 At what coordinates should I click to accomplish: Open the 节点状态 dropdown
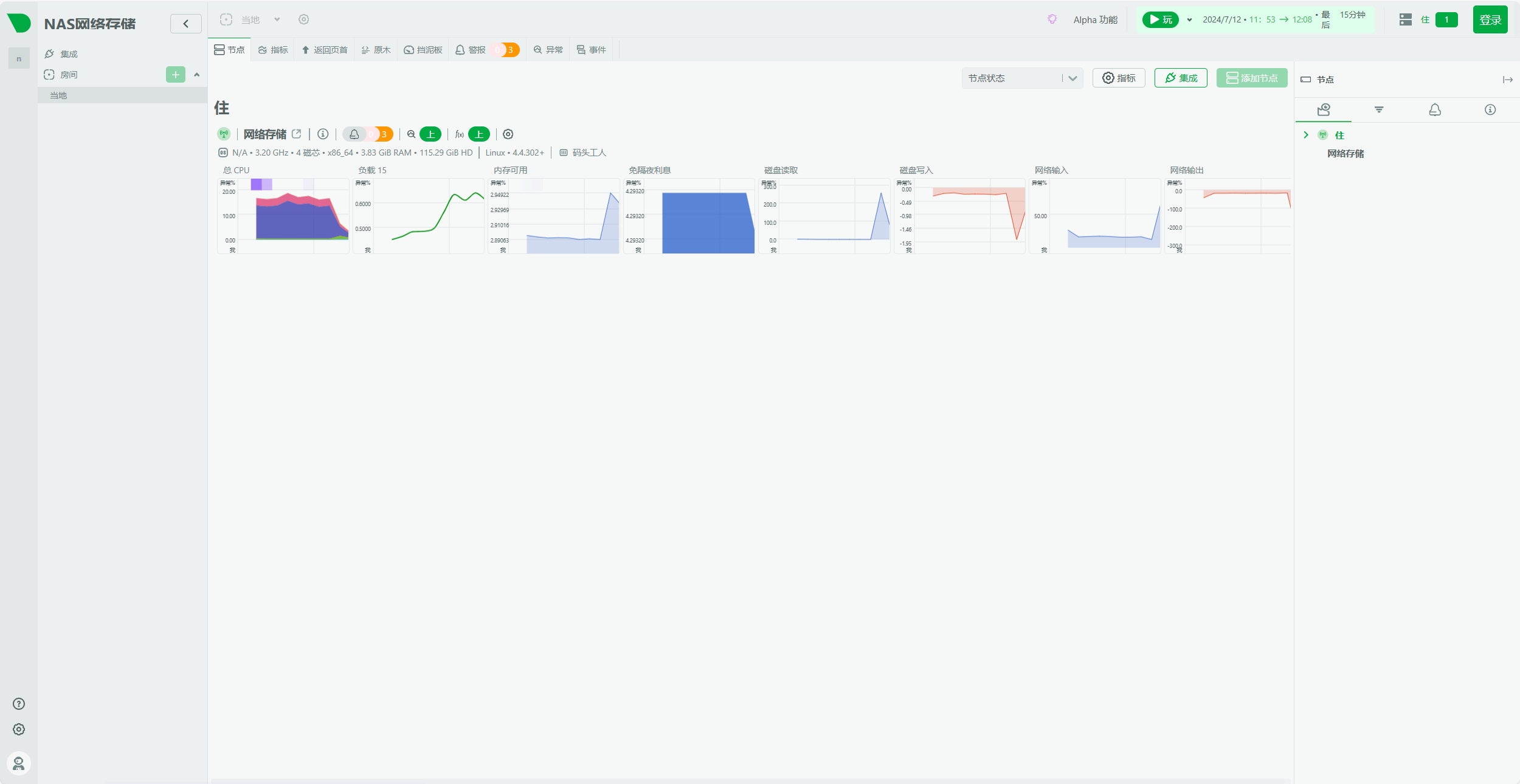pyautogui.click(x=1022, y=78)
